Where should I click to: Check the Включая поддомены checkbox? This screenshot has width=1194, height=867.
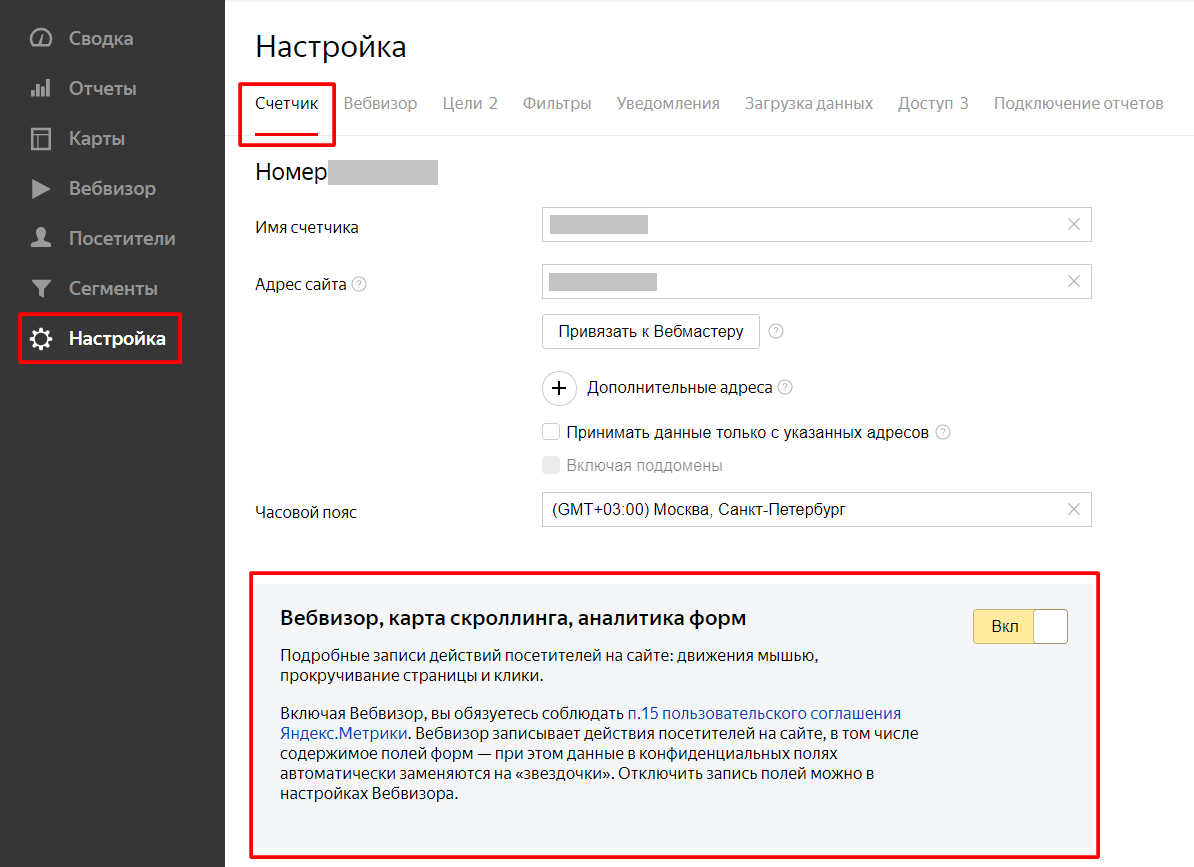click(550, 465)
